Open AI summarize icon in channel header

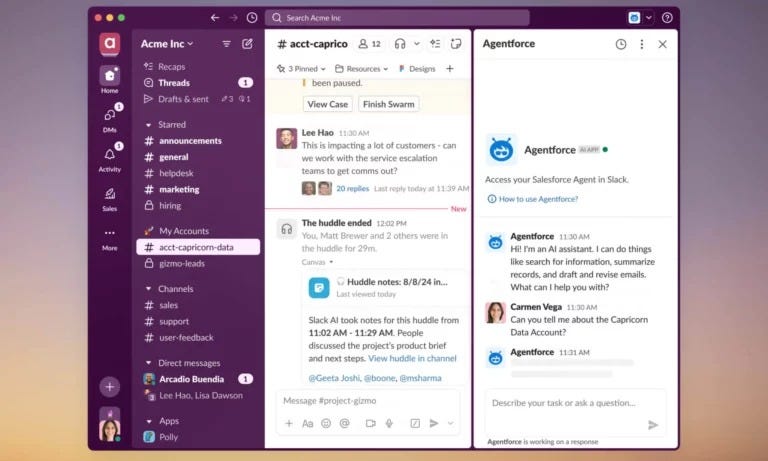coord(435,44)
